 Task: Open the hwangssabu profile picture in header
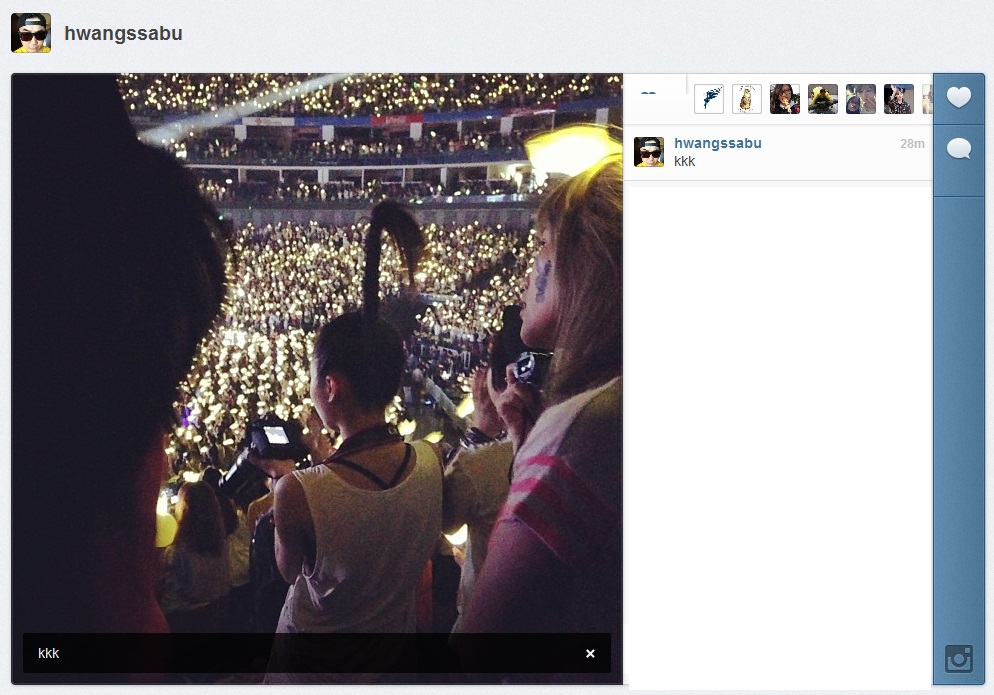31,33
